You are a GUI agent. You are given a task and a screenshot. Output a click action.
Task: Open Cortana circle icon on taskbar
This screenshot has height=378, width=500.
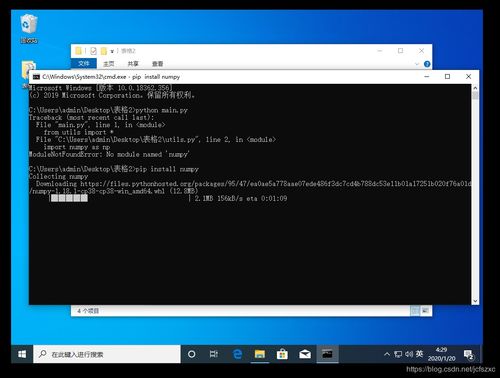[192, 354]
